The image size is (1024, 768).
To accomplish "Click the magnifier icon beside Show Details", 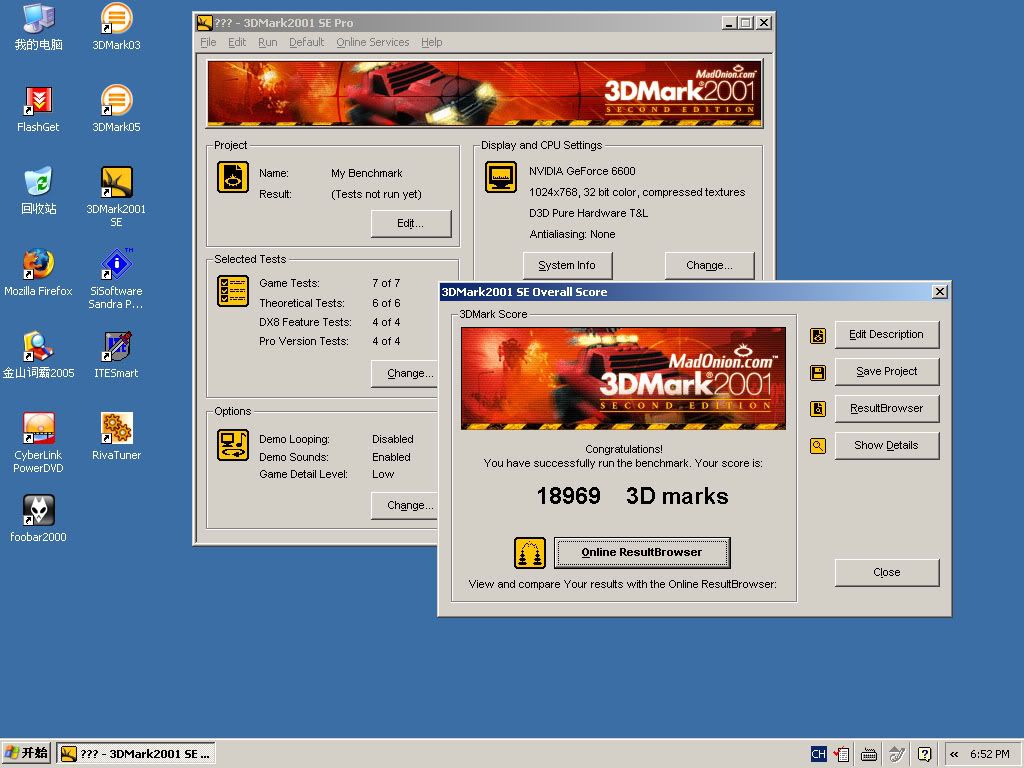I will pos(818,446).
